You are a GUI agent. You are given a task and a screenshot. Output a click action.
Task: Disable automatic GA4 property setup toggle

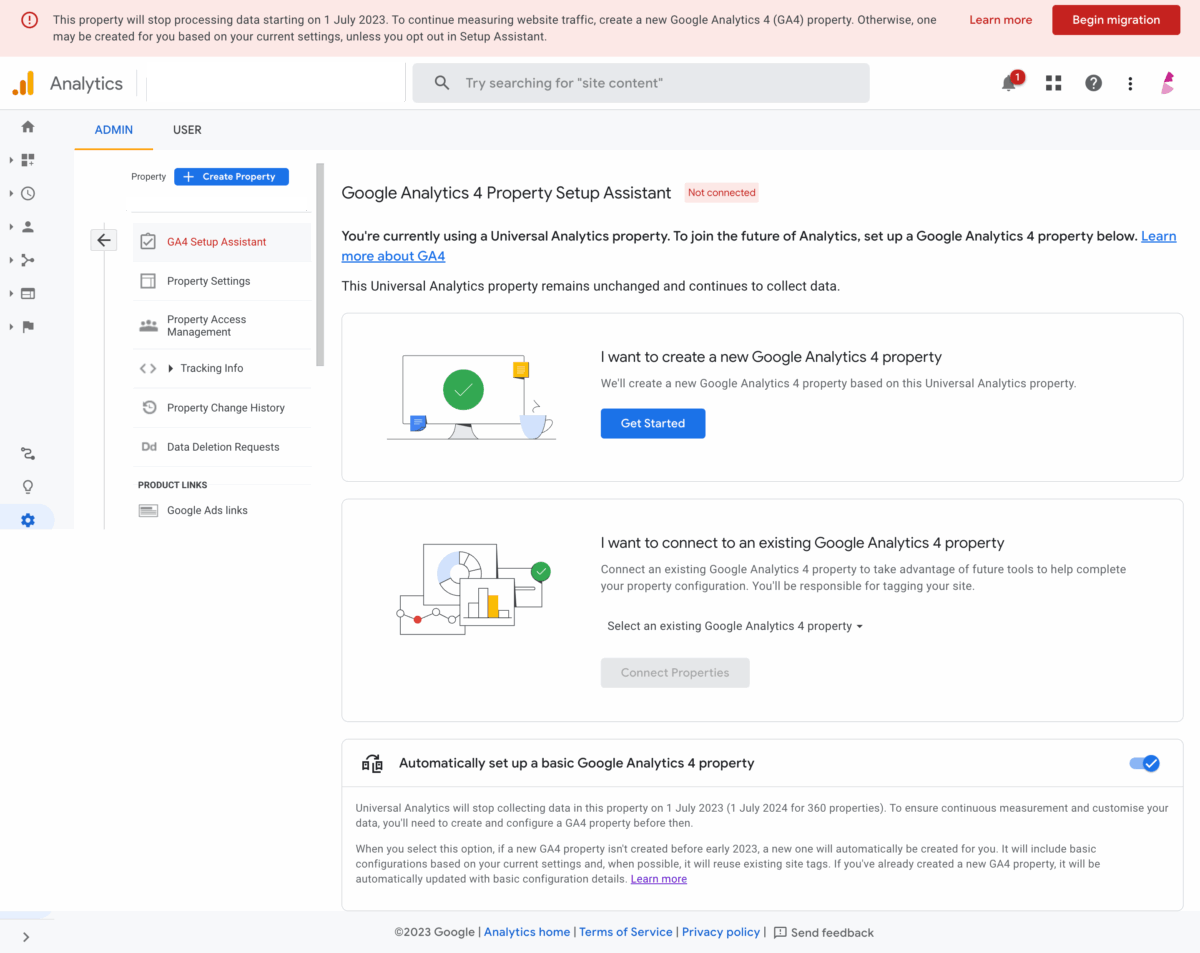tap(1144, 763)
